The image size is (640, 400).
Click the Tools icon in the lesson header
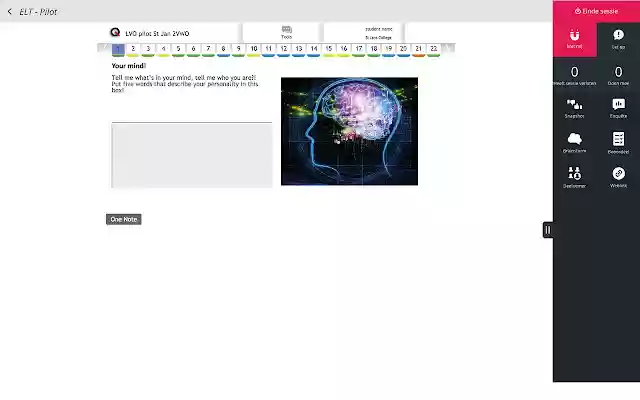click(287, 32)
